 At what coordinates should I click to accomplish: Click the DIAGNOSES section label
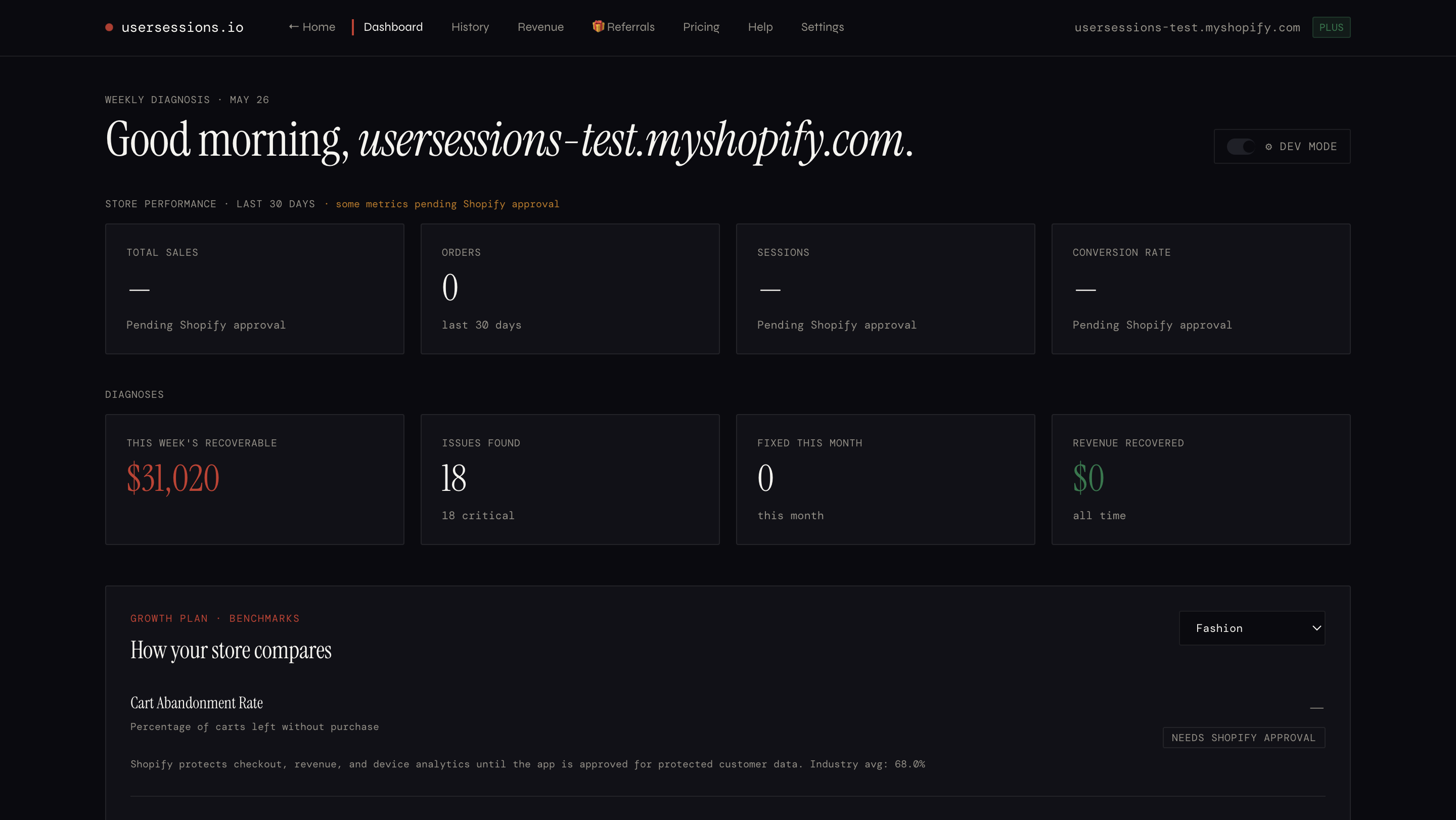click(x=134, y=394)
